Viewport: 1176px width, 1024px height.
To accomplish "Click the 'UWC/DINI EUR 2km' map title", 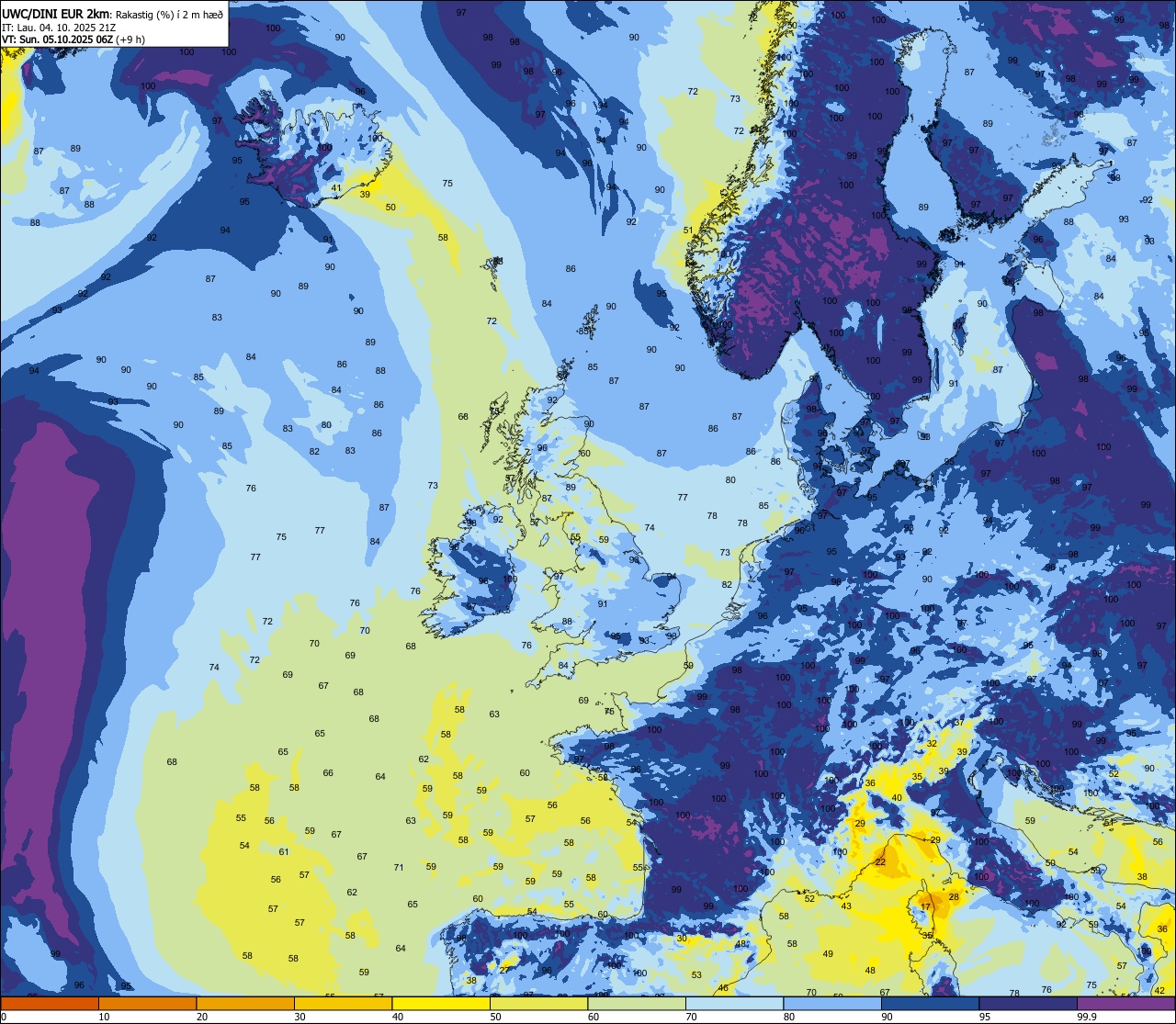I will [x=56, y=14].
